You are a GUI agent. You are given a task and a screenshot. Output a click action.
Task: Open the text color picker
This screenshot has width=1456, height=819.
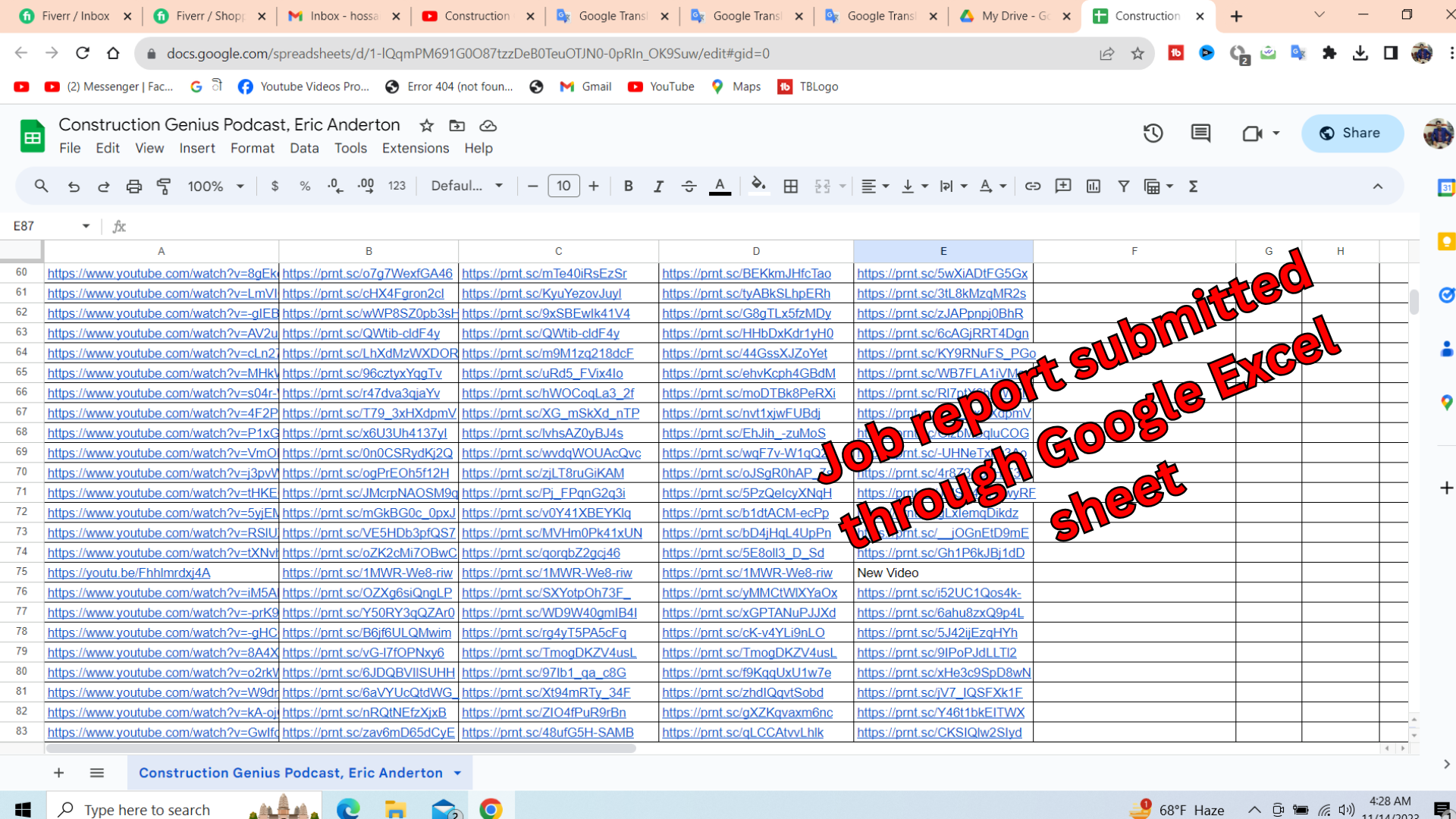tap(720, 186)
